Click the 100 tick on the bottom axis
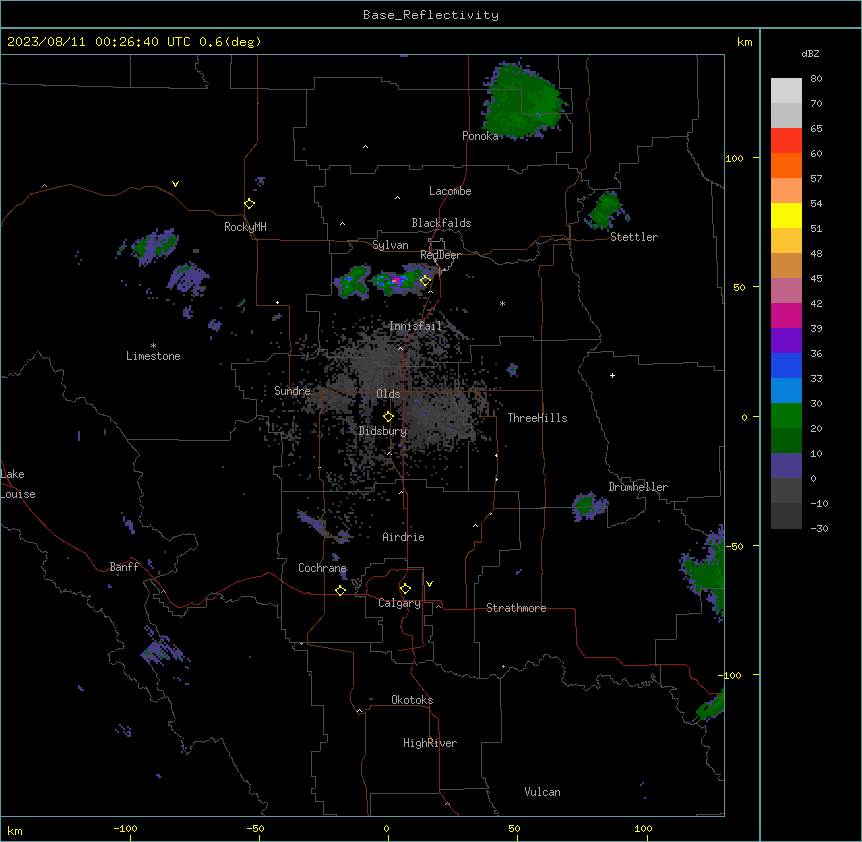 tap(643, 828)
